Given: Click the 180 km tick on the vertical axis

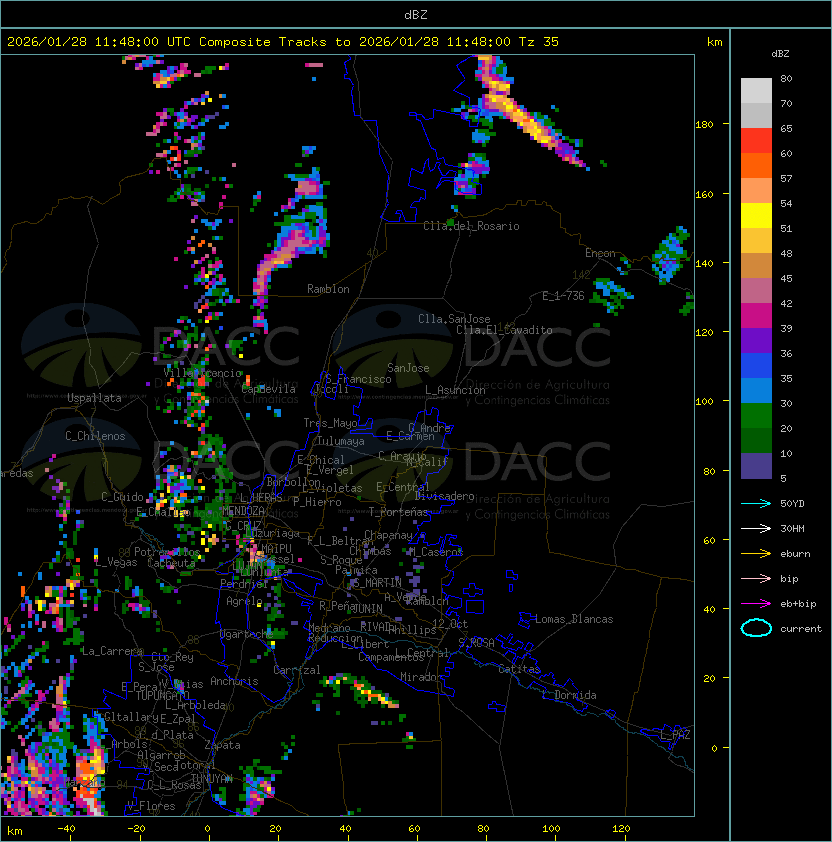Looking at the screenshot, I should coord(704,125).
